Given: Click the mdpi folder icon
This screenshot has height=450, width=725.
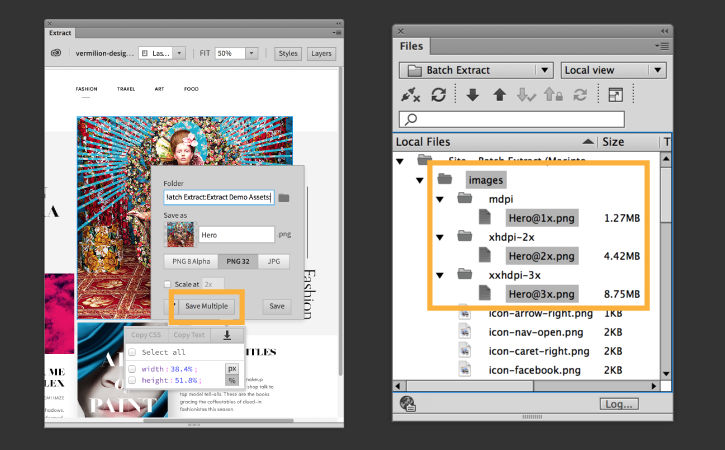Looking at the screenshot, I should [x=465, y=198].
